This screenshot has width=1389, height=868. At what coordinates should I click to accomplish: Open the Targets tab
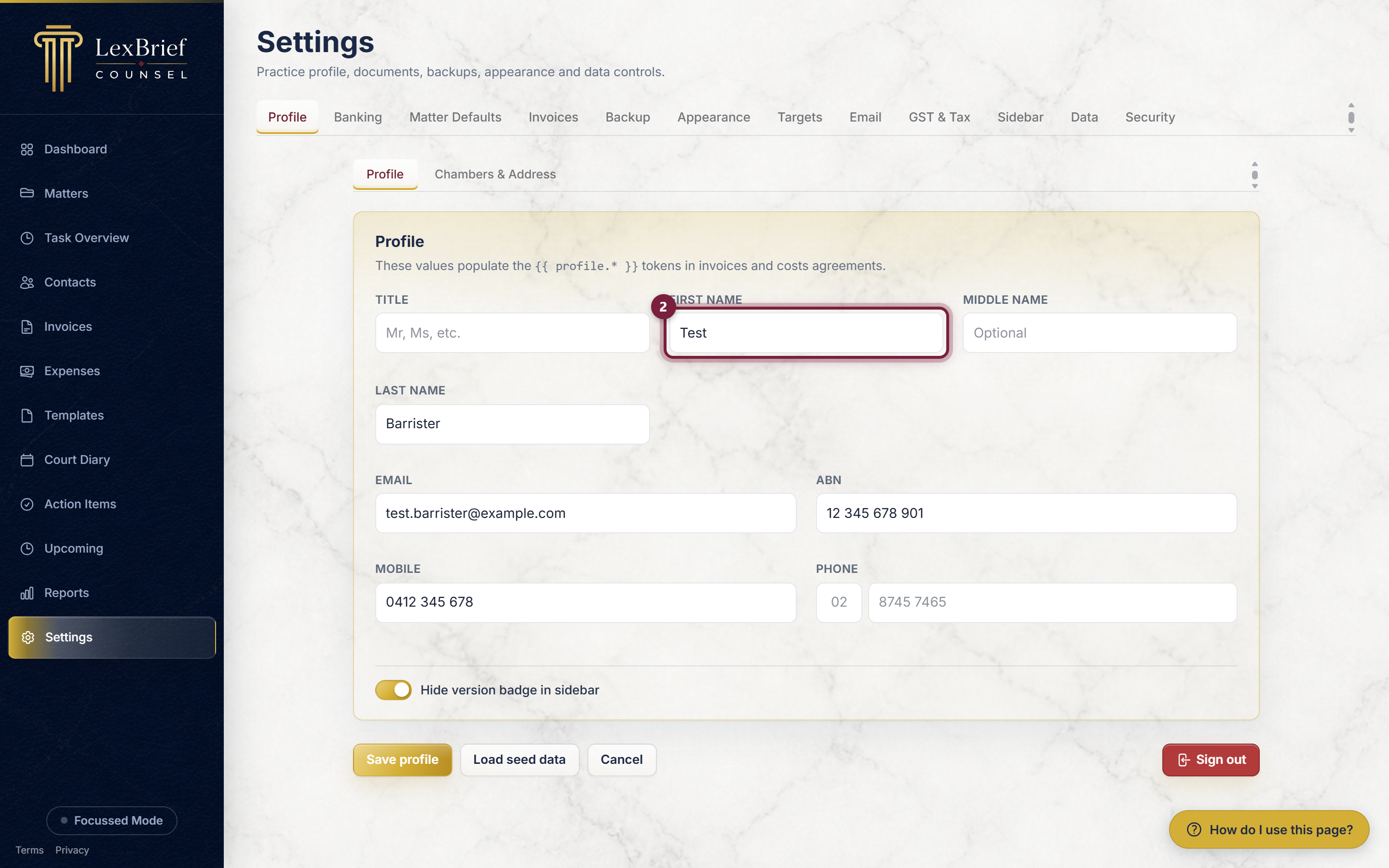tap(800, 117)
